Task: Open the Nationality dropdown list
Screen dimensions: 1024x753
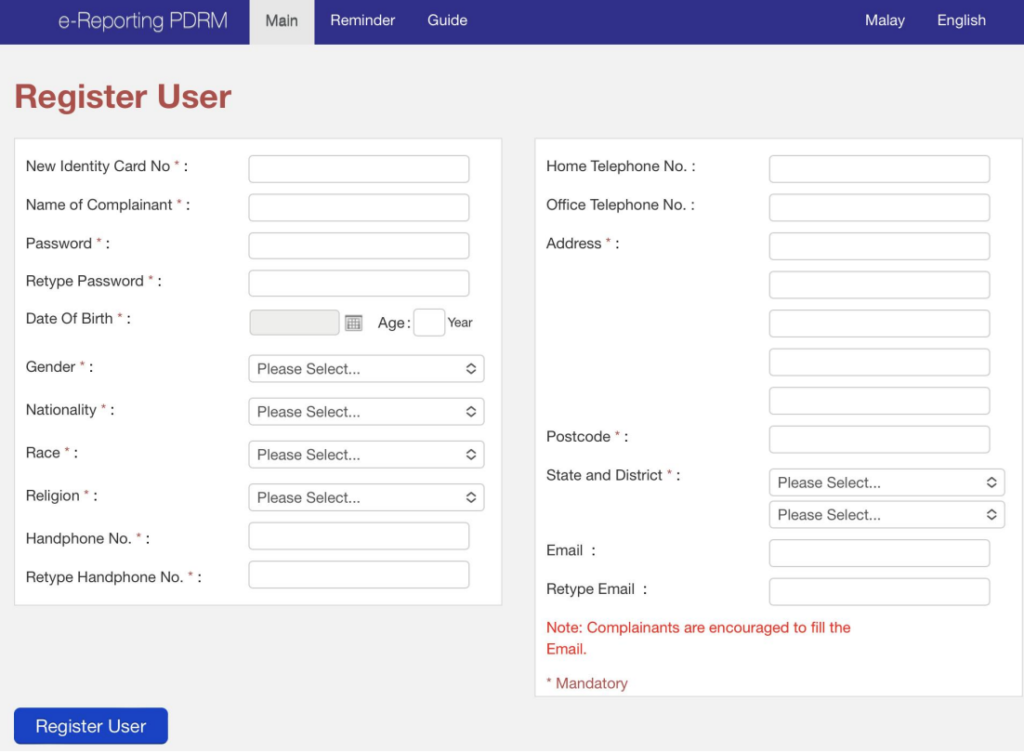Action: point(366,412)
